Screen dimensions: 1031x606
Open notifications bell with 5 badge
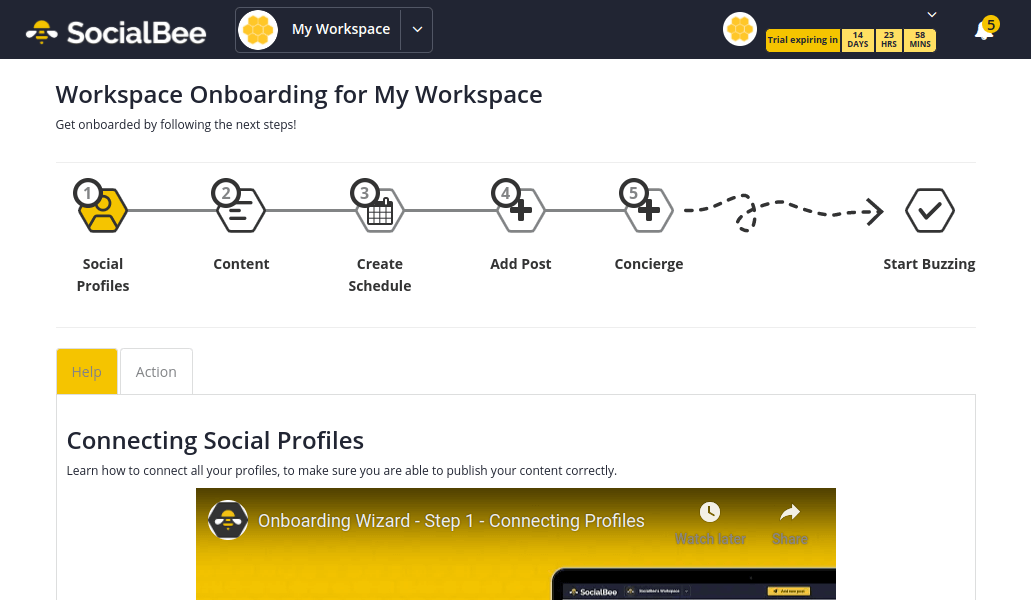(x=984, y=30)
